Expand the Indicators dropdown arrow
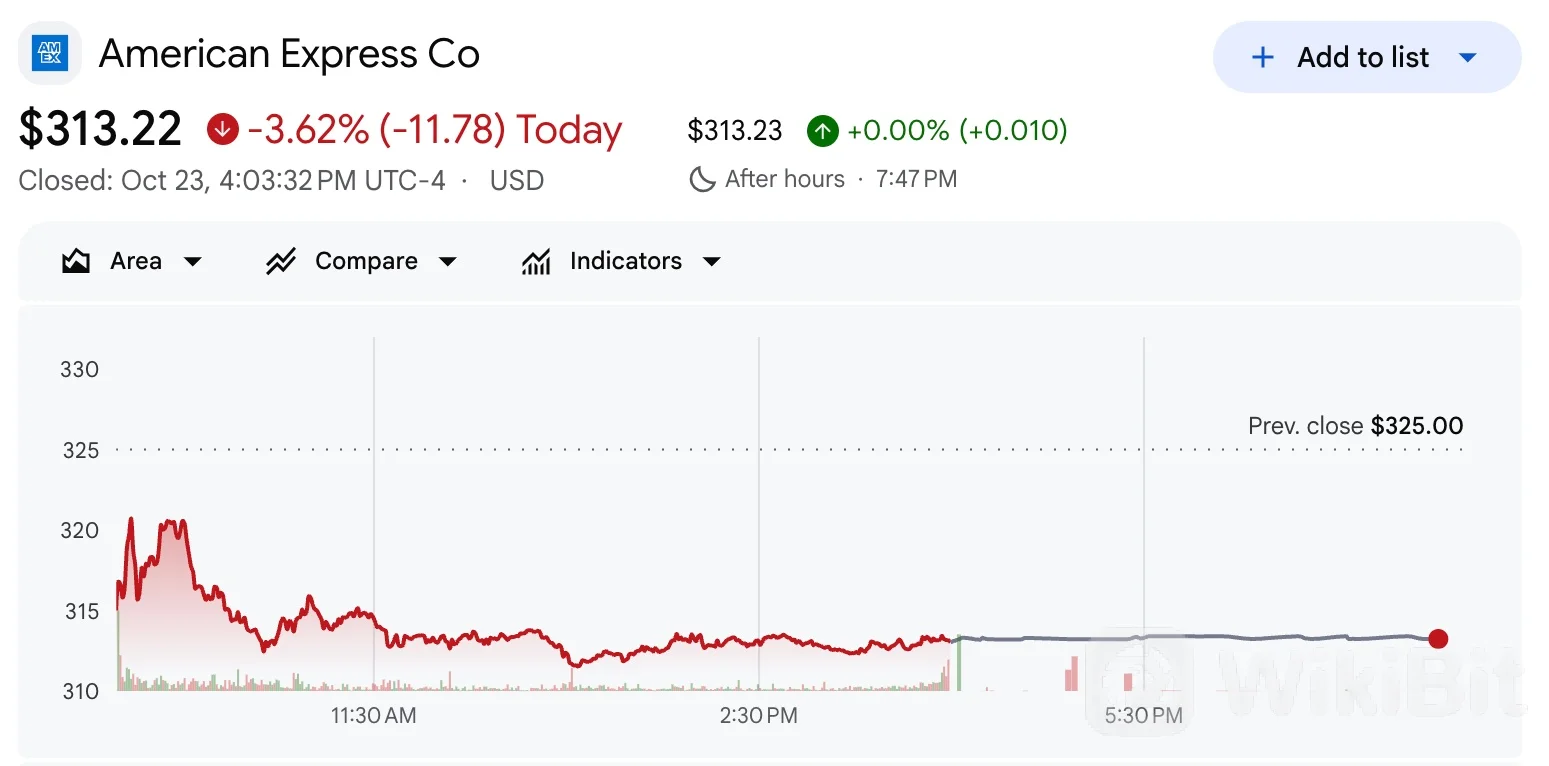Image resolution: width=1549 pixels, height=766 pixels. point(712,262)
